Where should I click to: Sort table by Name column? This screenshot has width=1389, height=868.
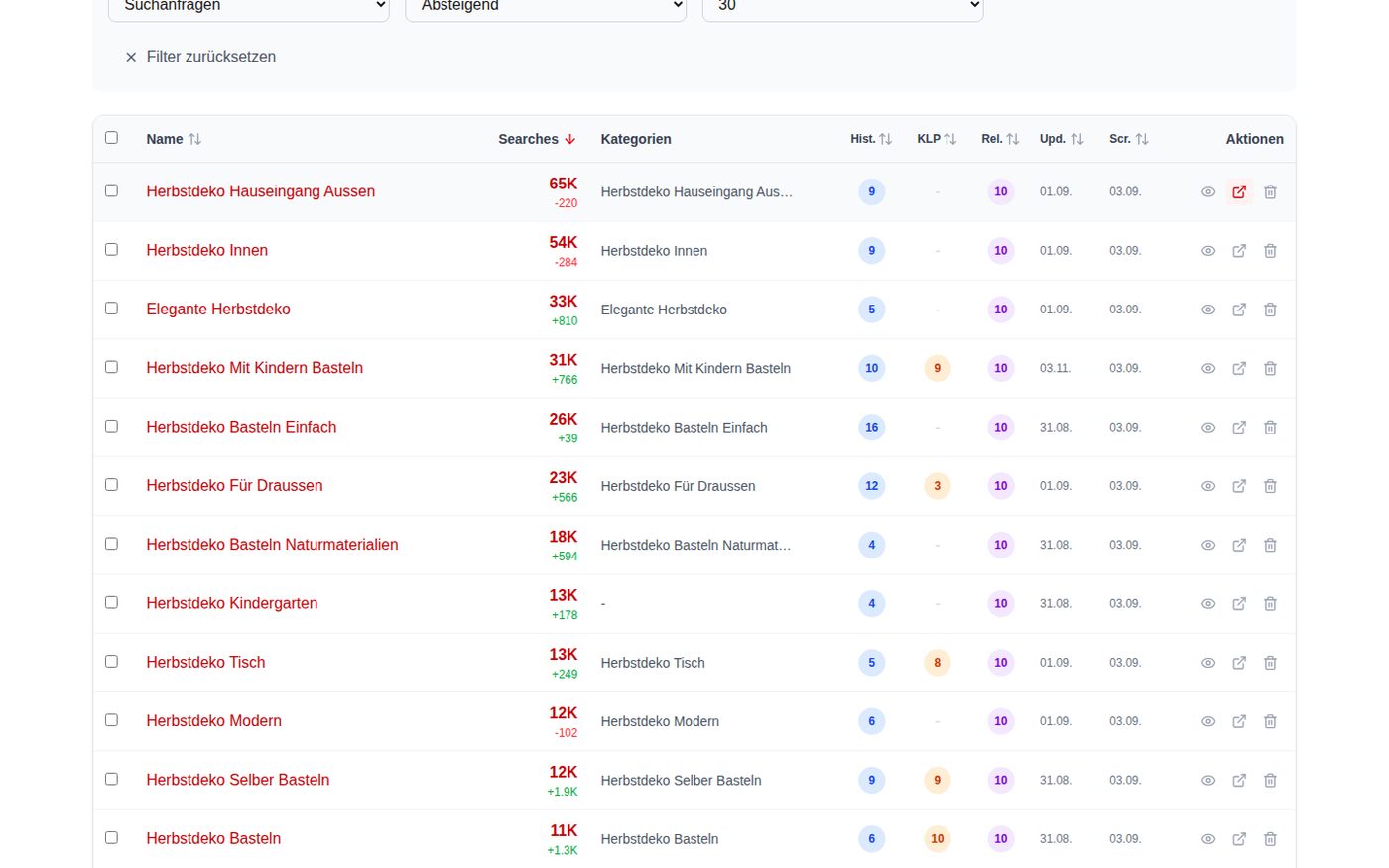174,139
